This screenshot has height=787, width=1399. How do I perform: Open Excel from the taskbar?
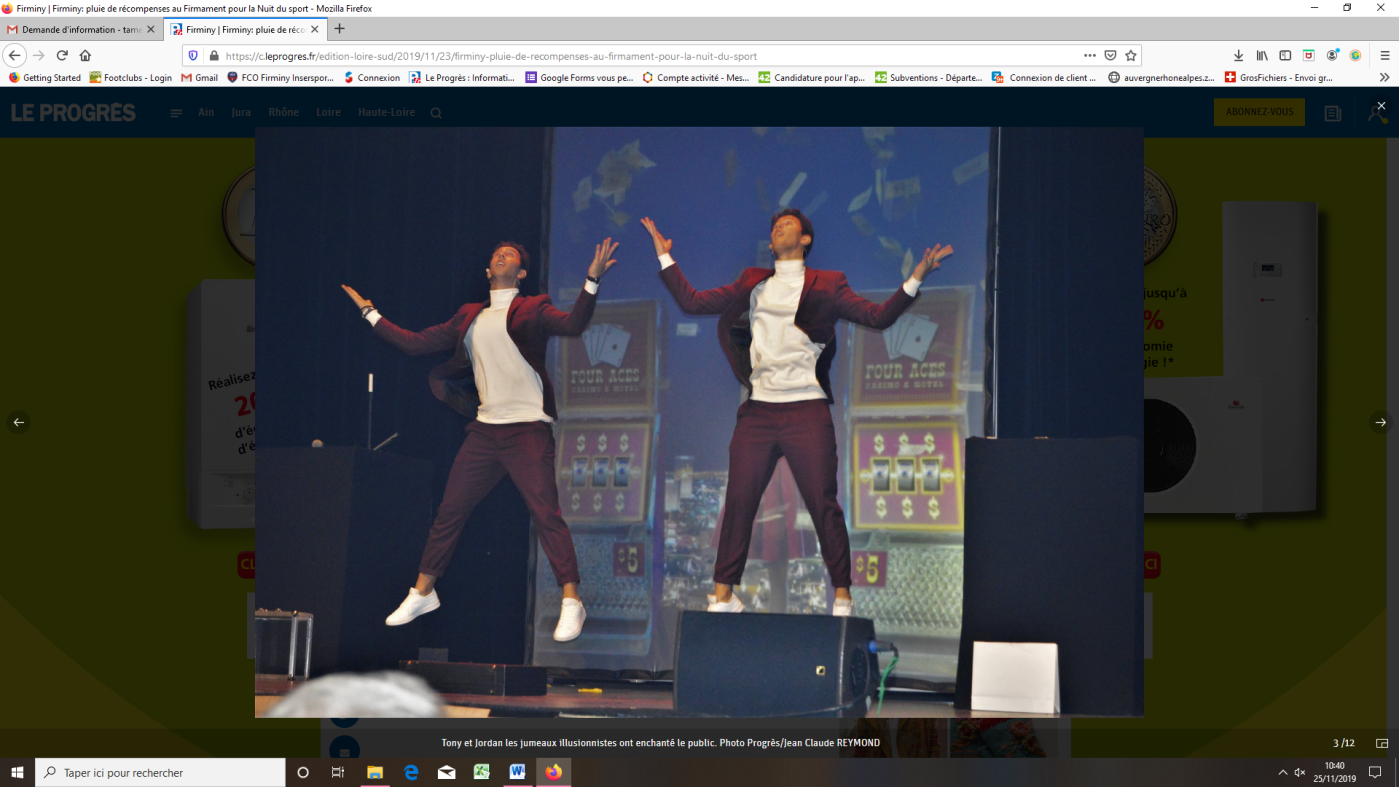coord(482,772)
